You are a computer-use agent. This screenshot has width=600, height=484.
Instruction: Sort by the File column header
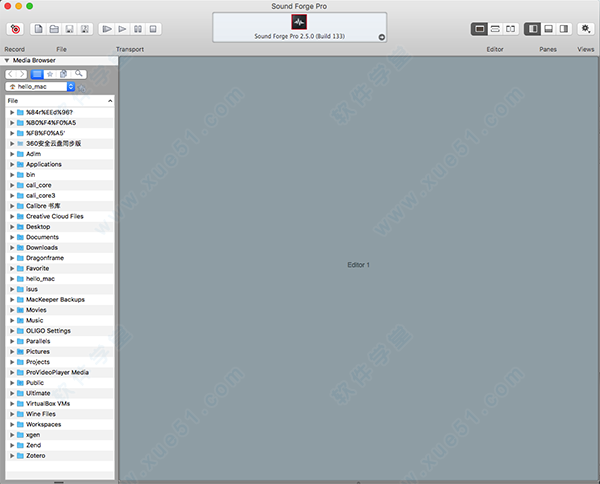60,101
